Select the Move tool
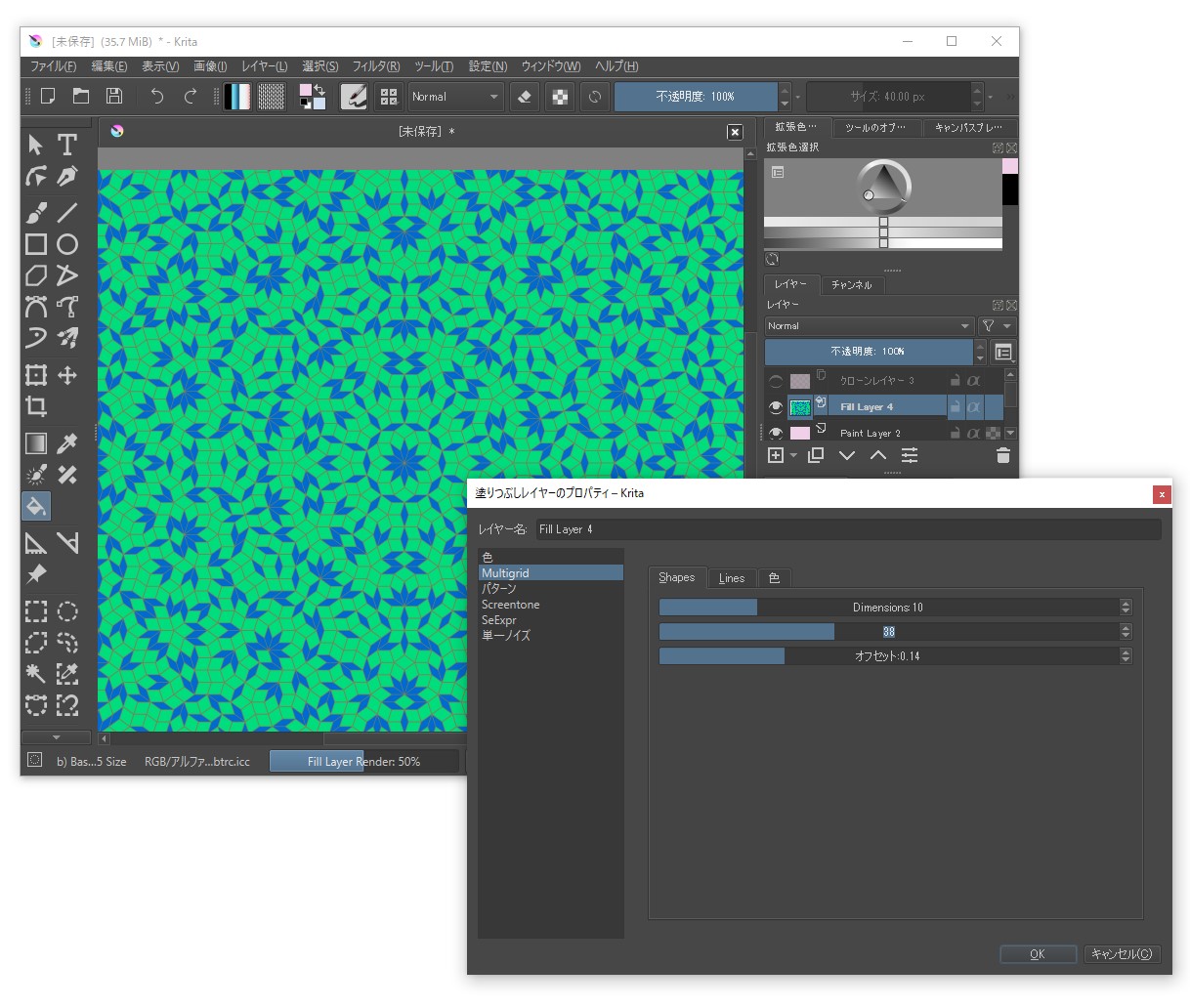 coord(67,375)
